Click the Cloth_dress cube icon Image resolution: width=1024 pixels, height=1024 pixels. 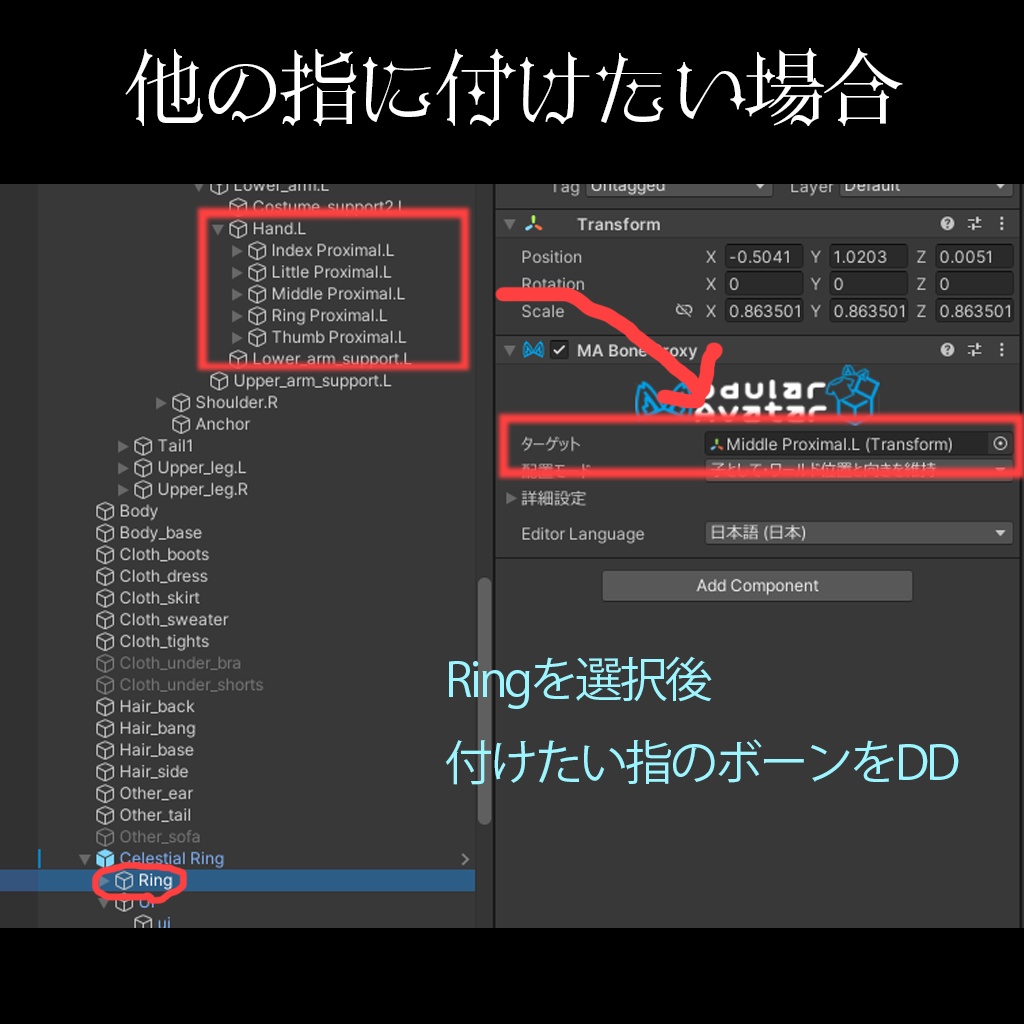click(104, 577)
